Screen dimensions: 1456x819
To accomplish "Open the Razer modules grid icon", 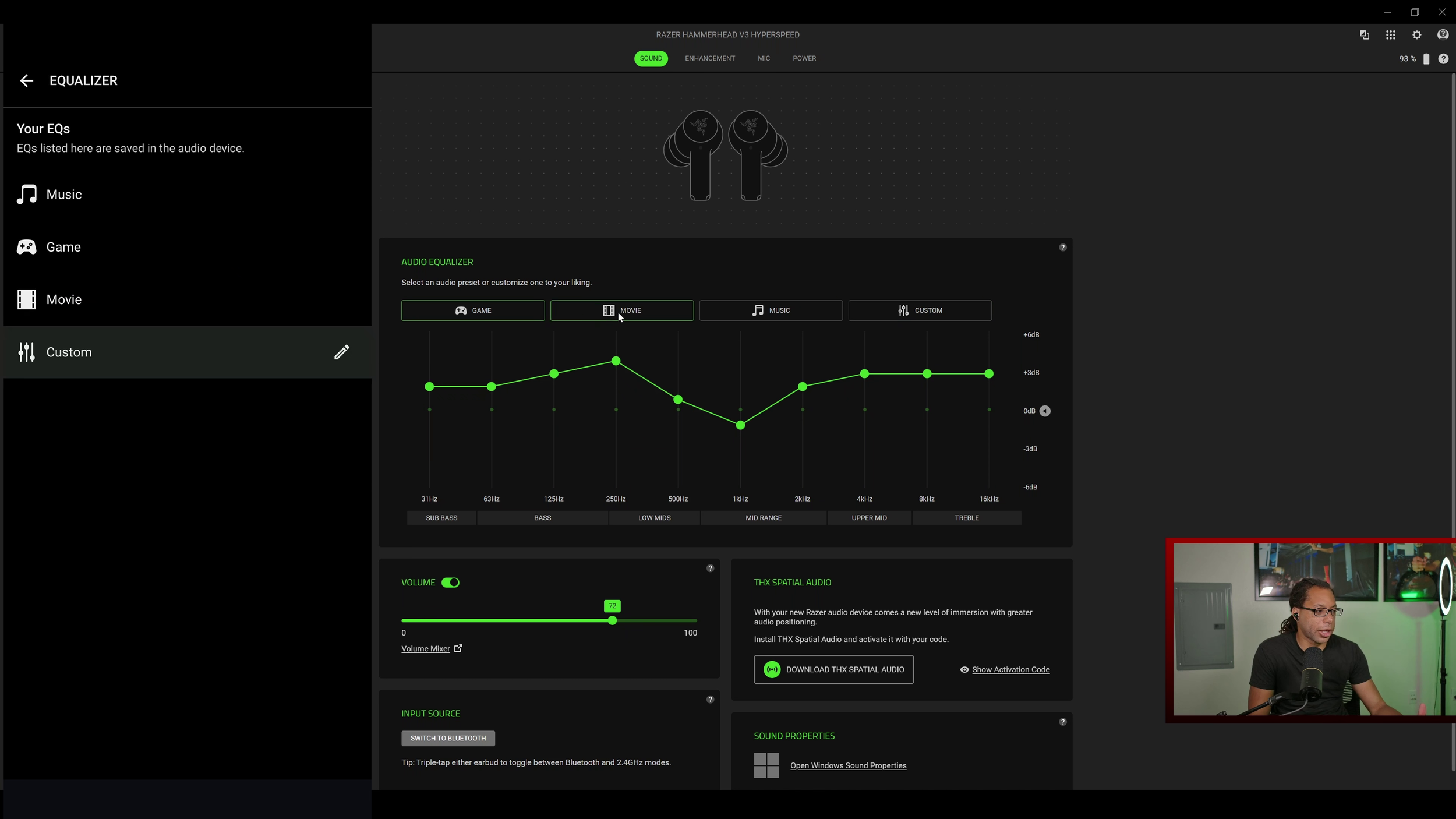I will click(1391, 35).
